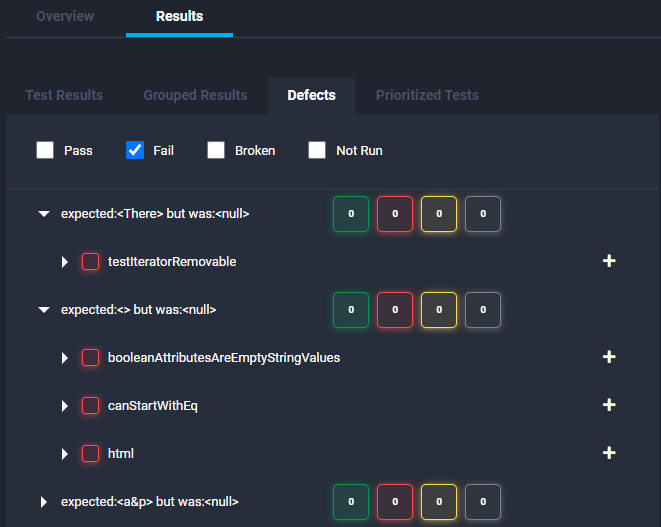Viewport: 661px width, 527px height.
Task: Select the html test name
Action: [x=121, y=454]
